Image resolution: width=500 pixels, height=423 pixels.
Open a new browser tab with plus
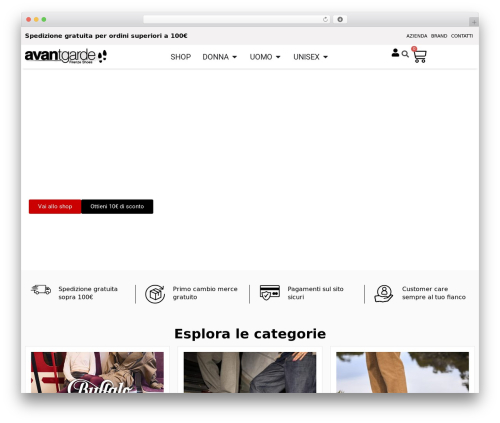point(474,22)
